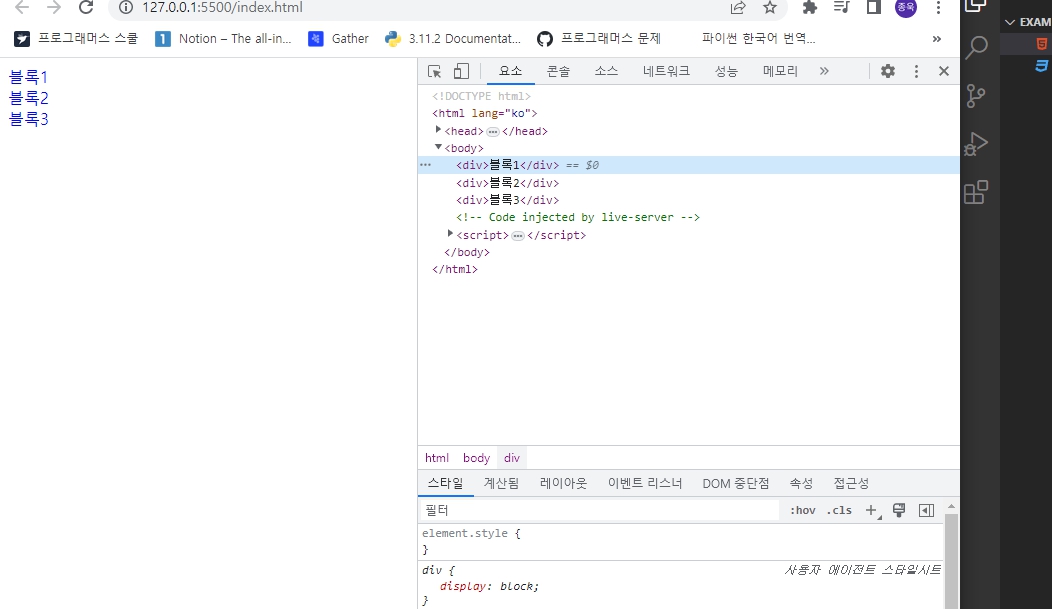This screenshot has height=609, width=1052.
Task: Expand the script element node
Action: (450, 233)
